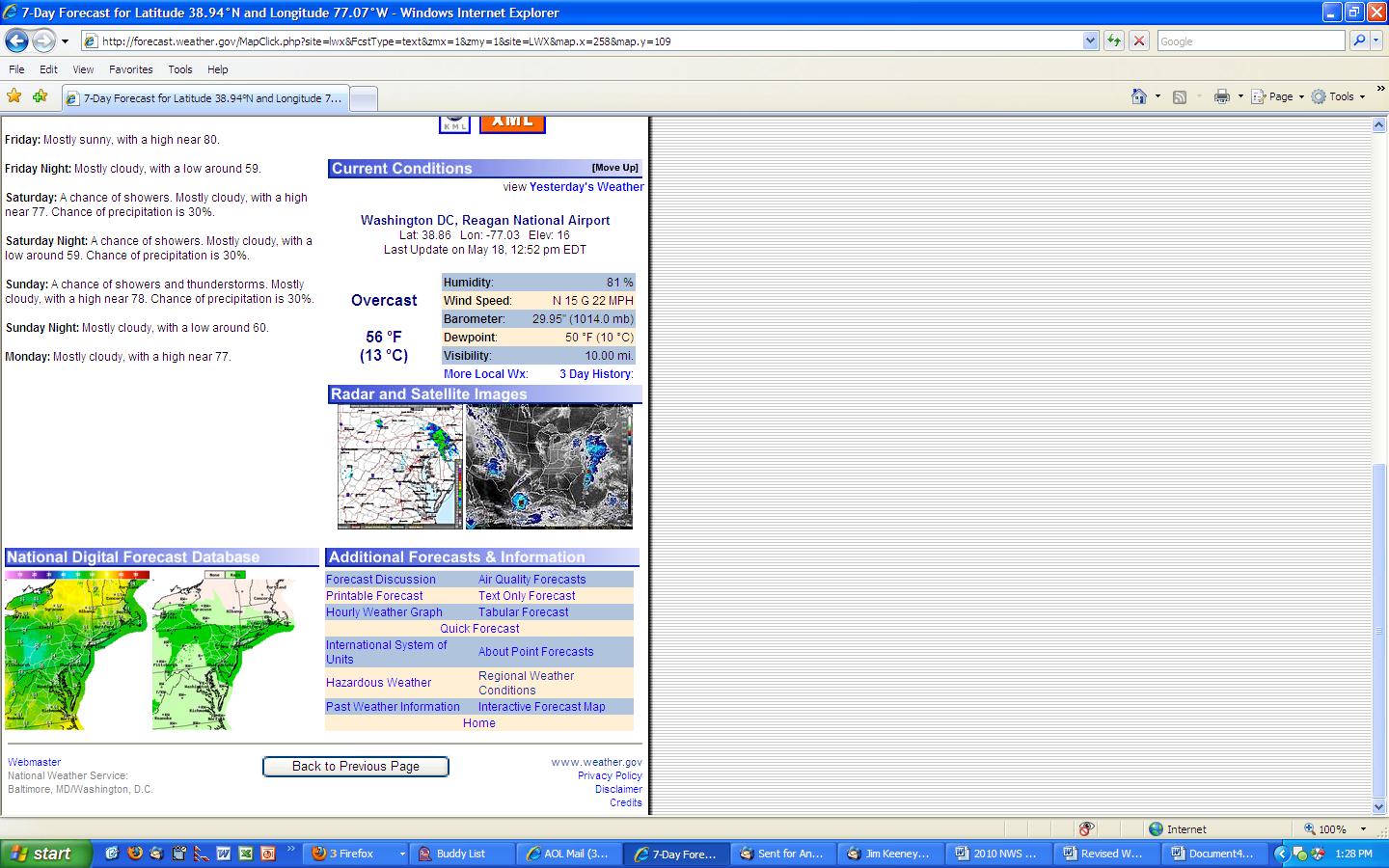Open search provider options dropdown
This screenshot has width=1389, height=868.
pos(1376,41)
